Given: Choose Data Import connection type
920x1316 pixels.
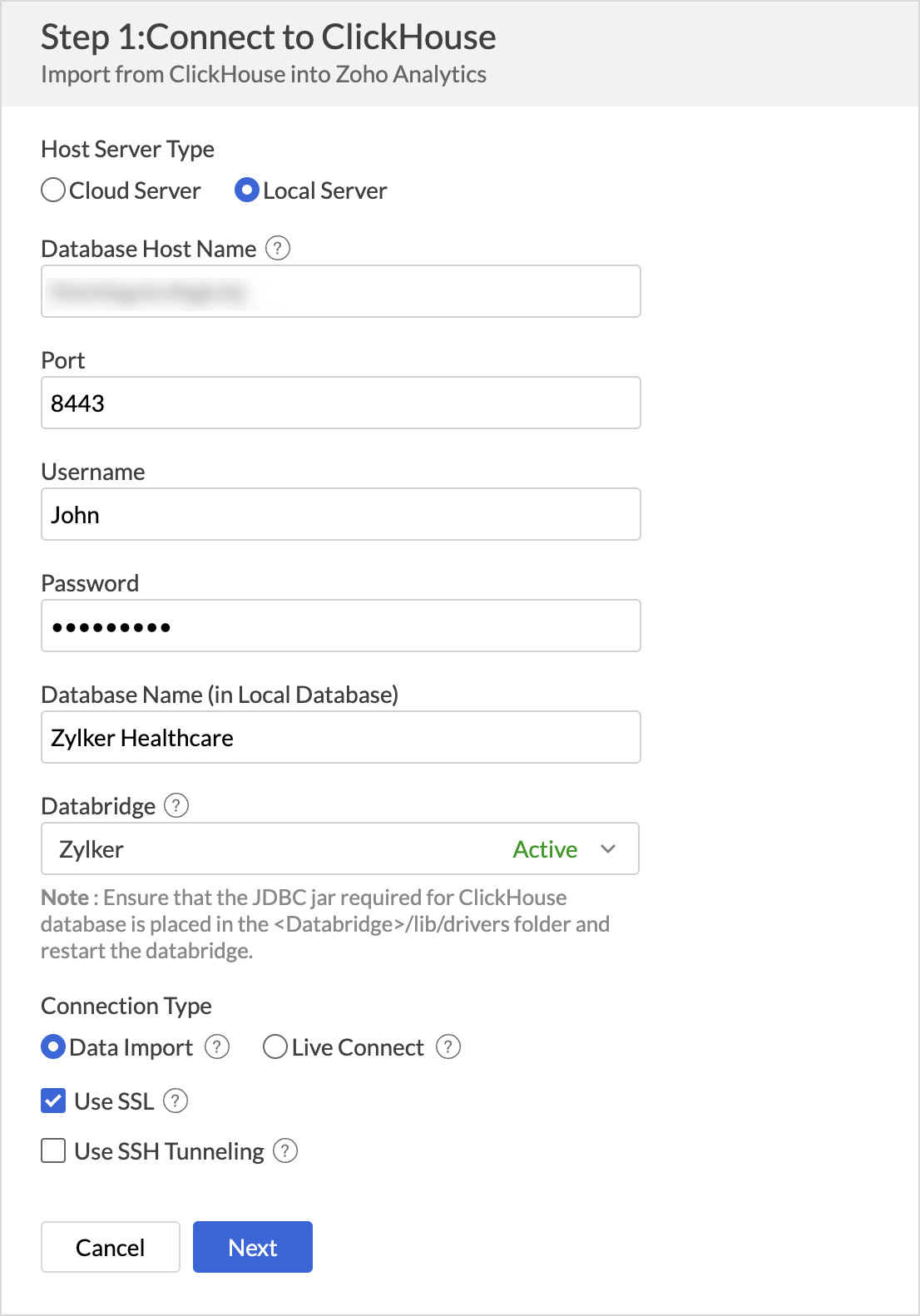Looking at the screenshot, I should pyautogui.click(x=53, y=1046).
